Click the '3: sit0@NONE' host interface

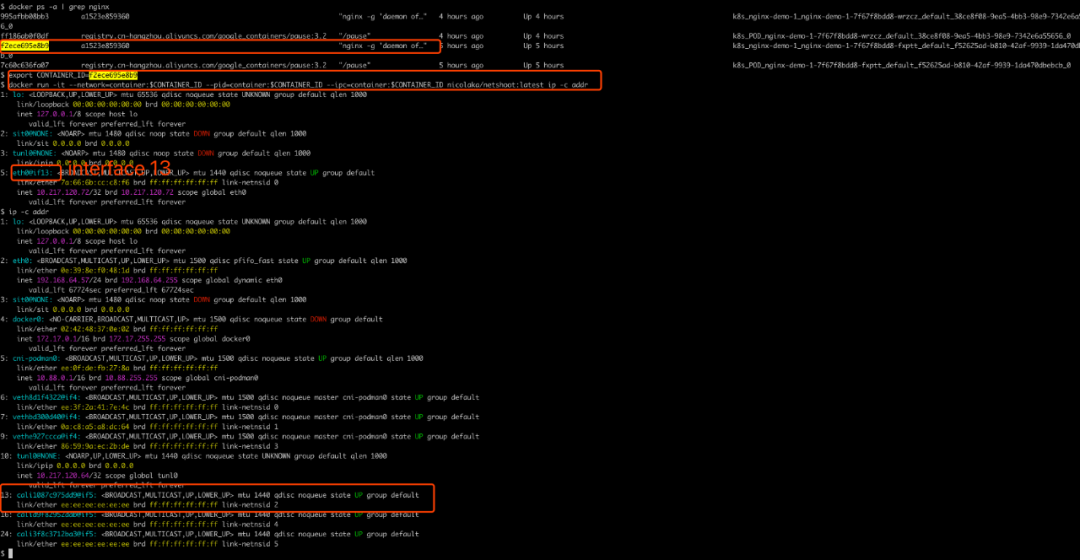click(x=27, y=300)
